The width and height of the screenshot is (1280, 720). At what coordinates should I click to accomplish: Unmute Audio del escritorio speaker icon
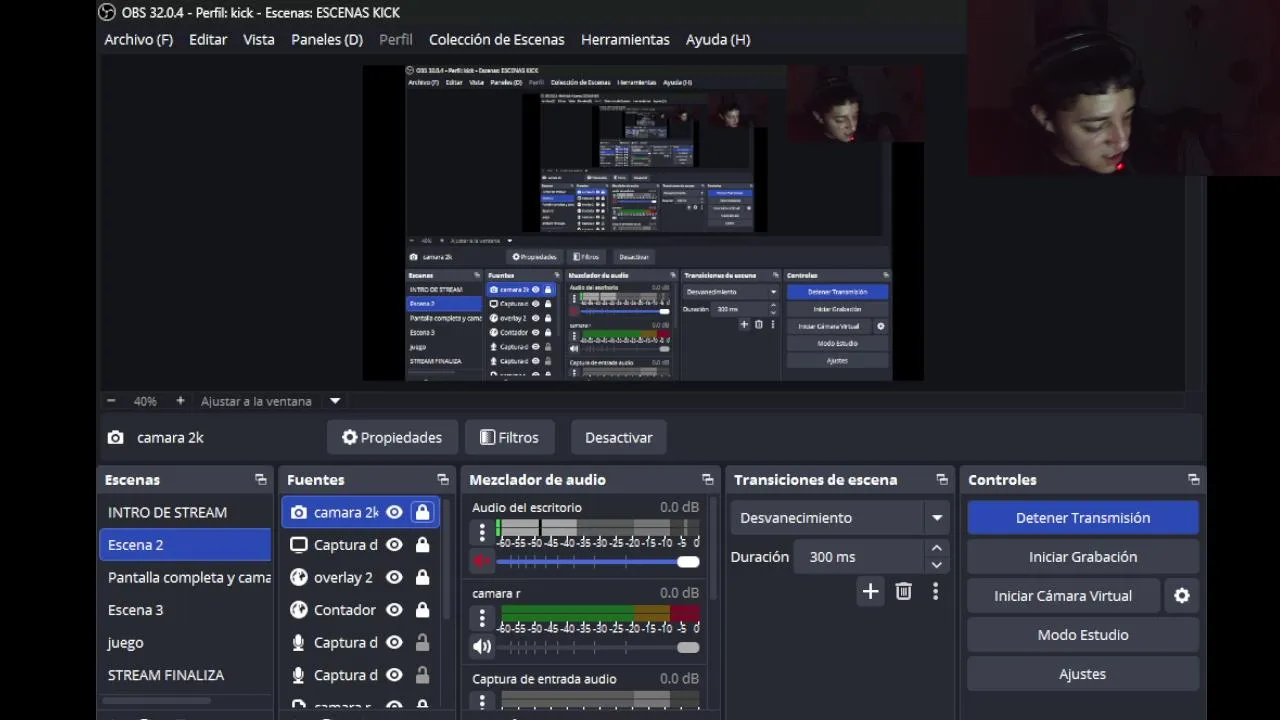point(482,562)
